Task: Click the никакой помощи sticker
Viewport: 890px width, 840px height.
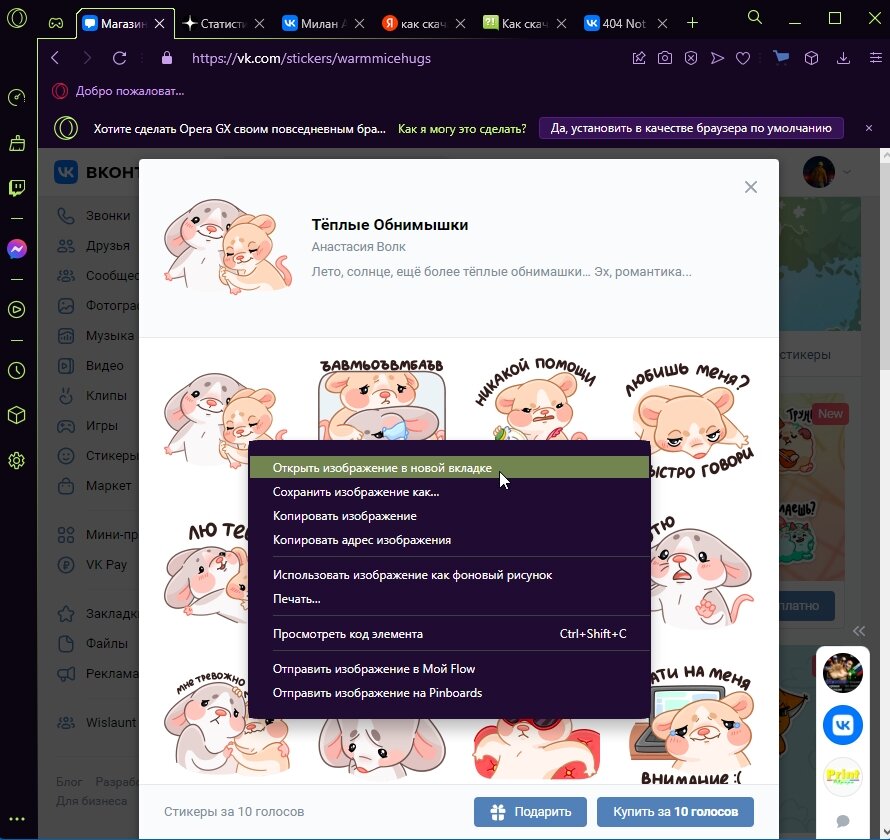Action: click(x=535, y=398)
